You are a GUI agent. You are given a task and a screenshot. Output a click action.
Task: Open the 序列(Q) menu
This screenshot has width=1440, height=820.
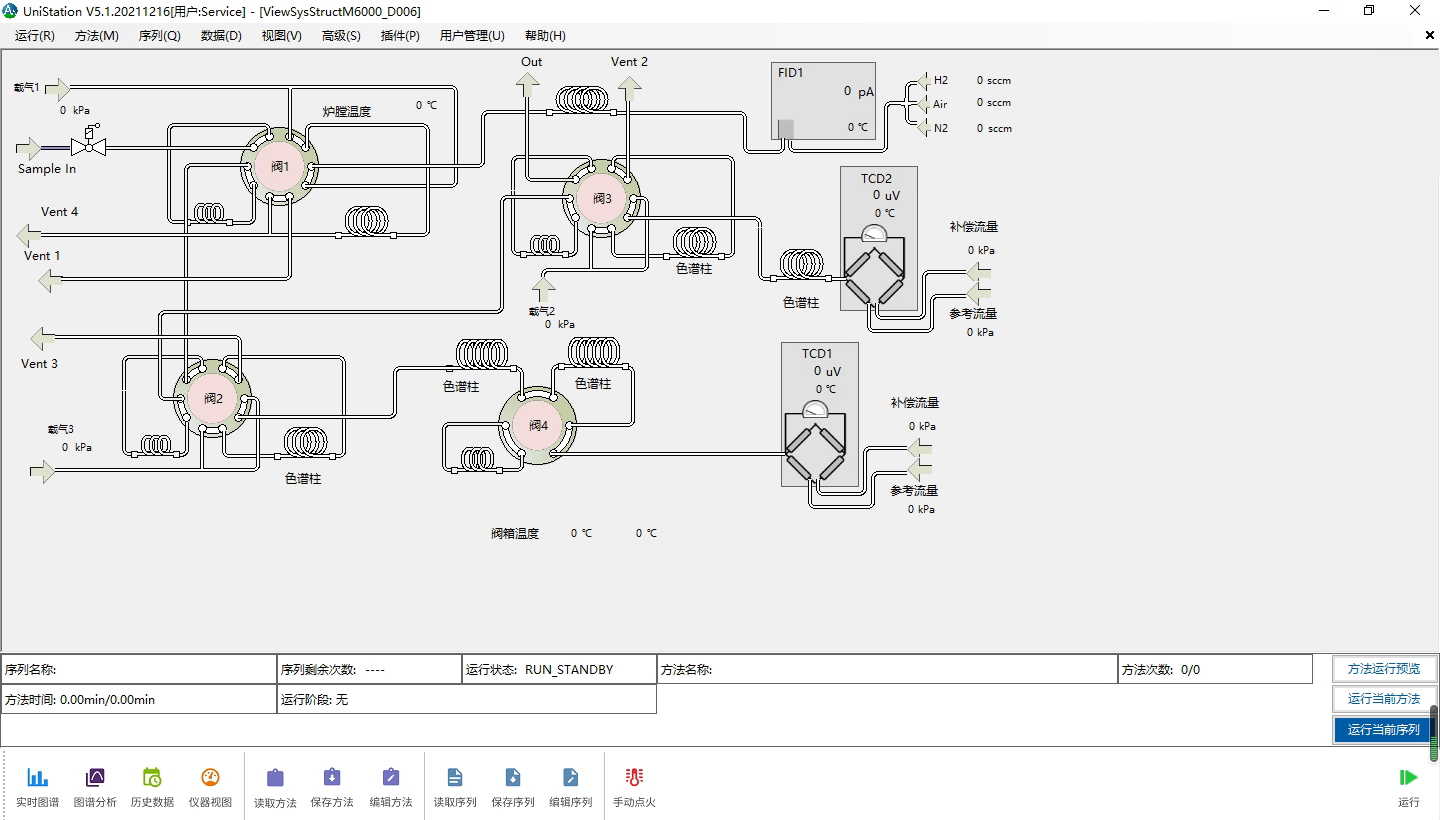point(160,35)
